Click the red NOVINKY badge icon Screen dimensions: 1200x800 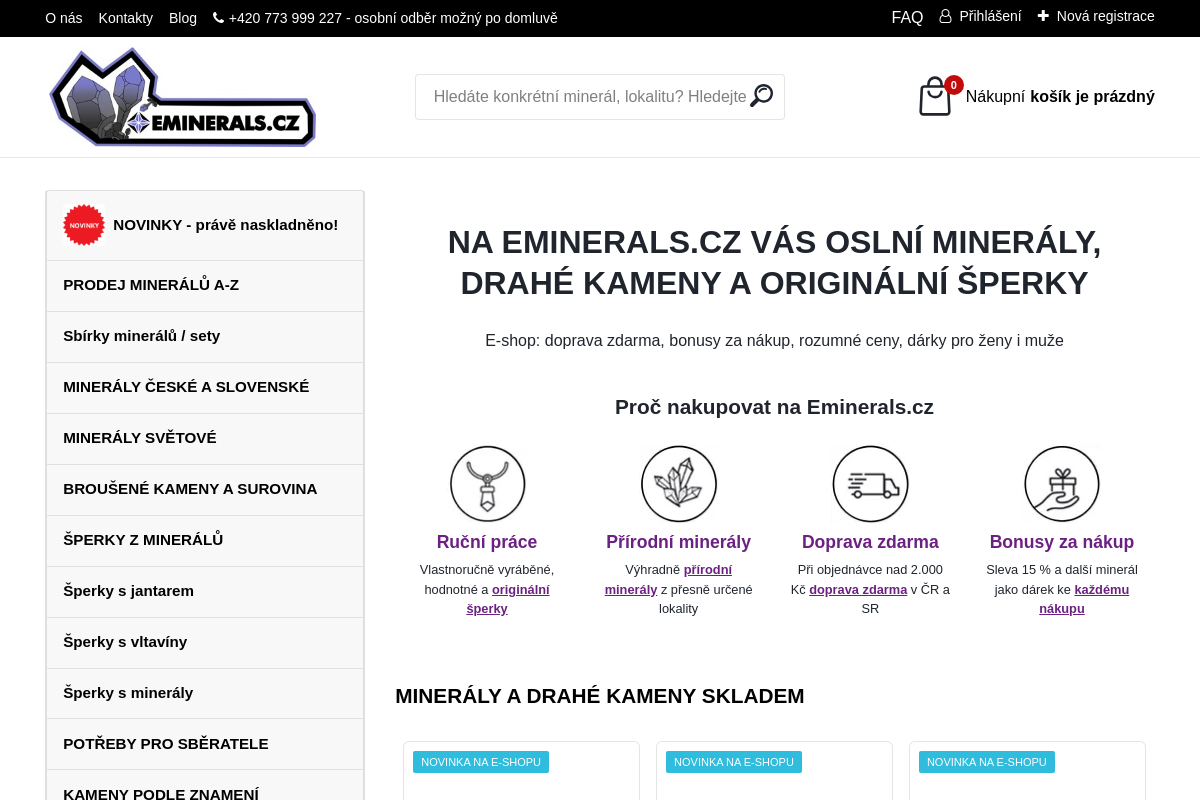(x=84, y=225)
